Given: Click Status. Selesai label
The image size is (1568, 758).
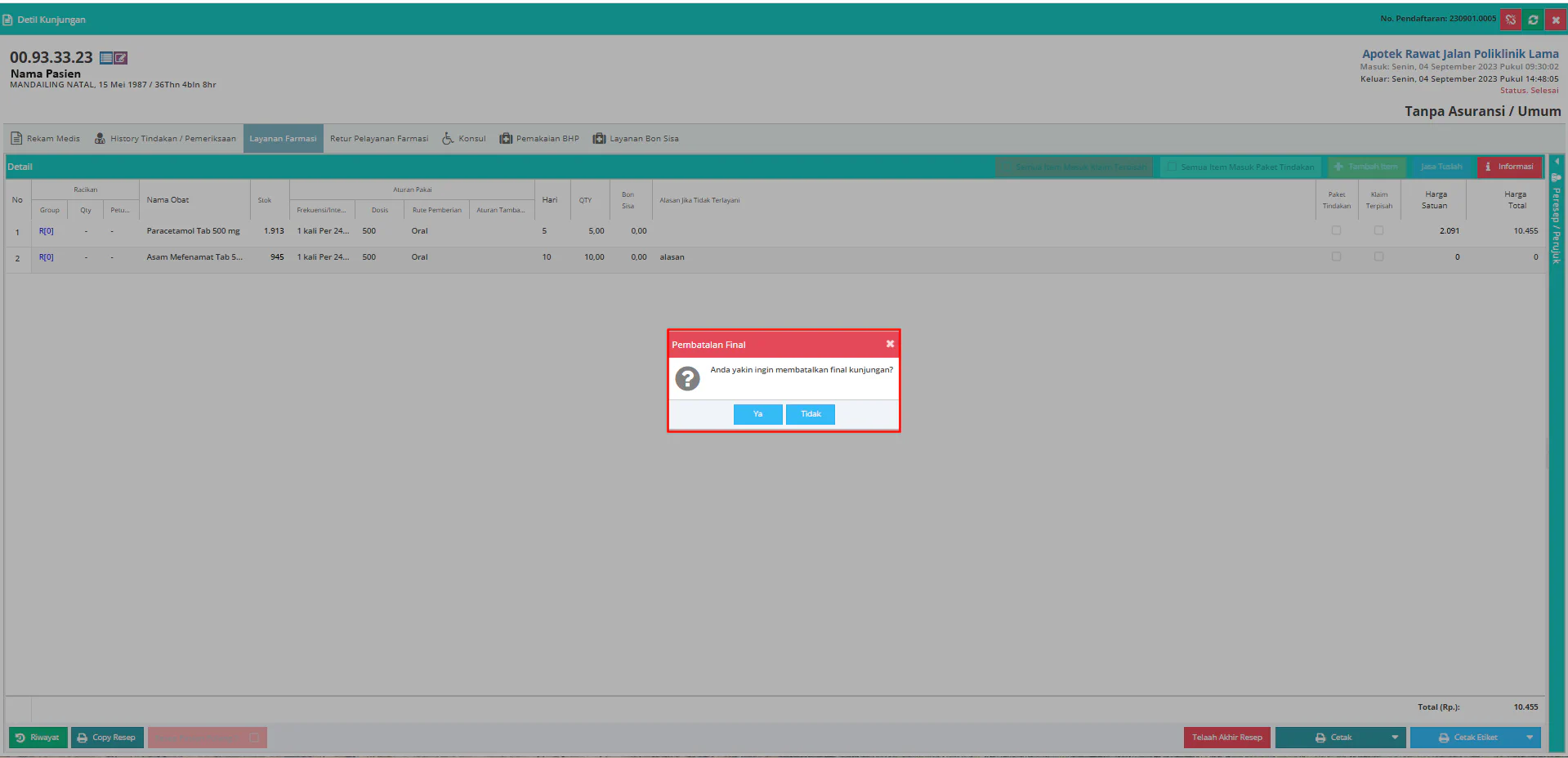Looking at the screenshot, I should [1529, 91].
